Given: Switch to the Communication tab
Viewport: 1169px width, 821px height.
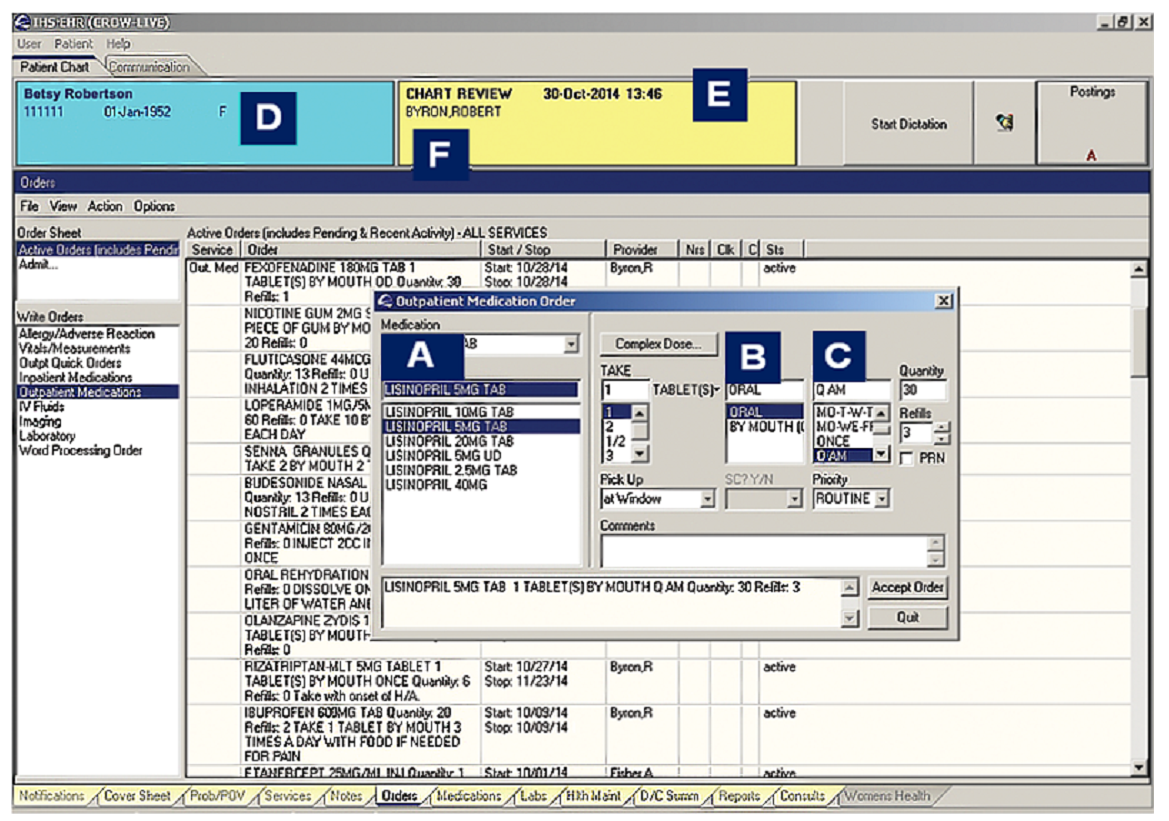Looking at the screenshot, I should [x=149, y=67].
